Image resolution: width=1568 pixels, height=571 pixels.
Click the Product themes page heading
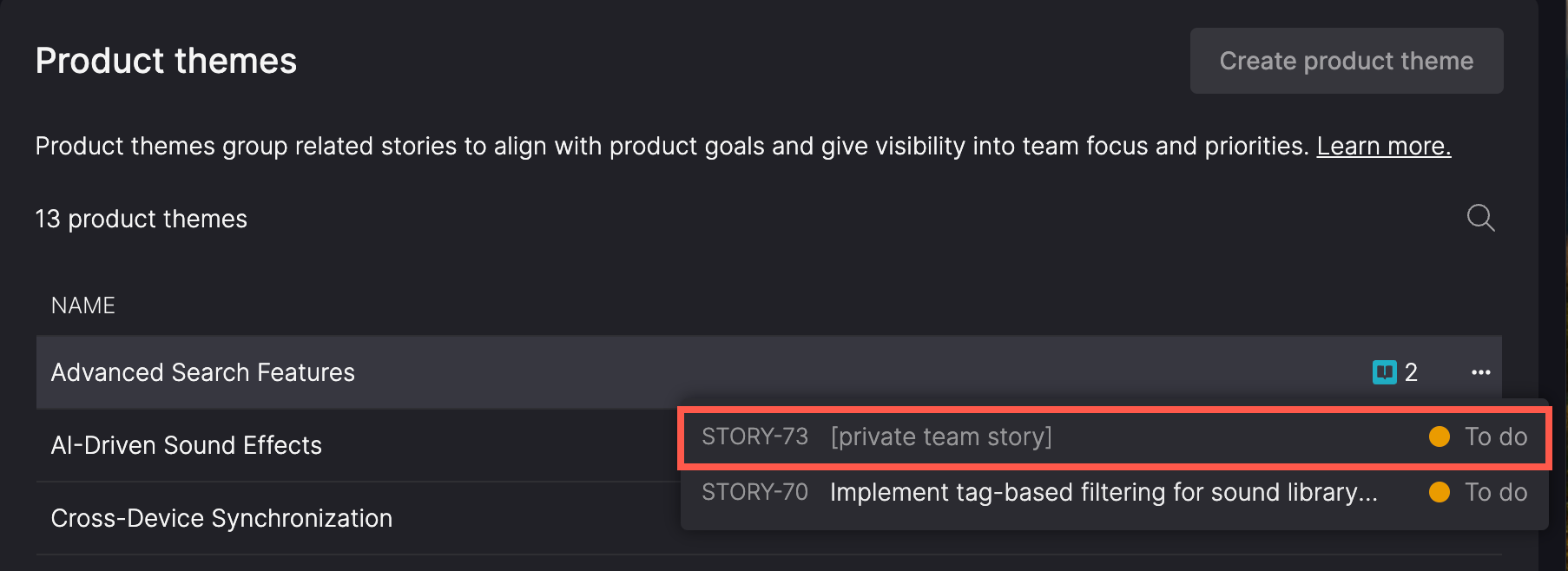(x=166, y=61)
